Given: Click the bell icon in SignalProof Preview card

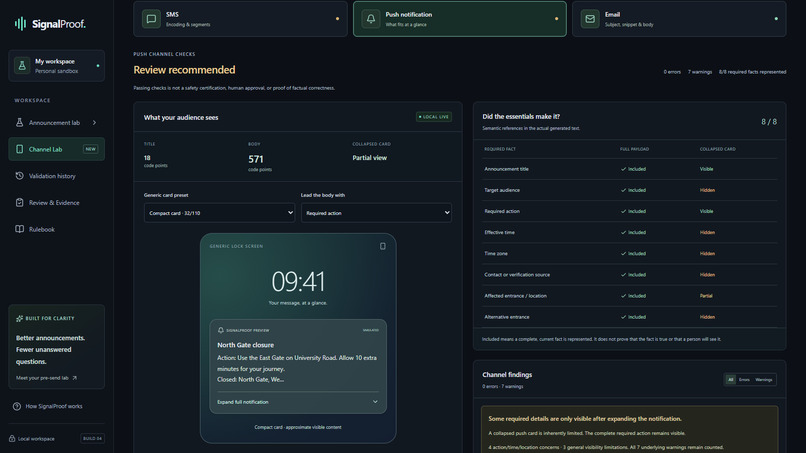Looking at the screenshot, I should [221, 330].
